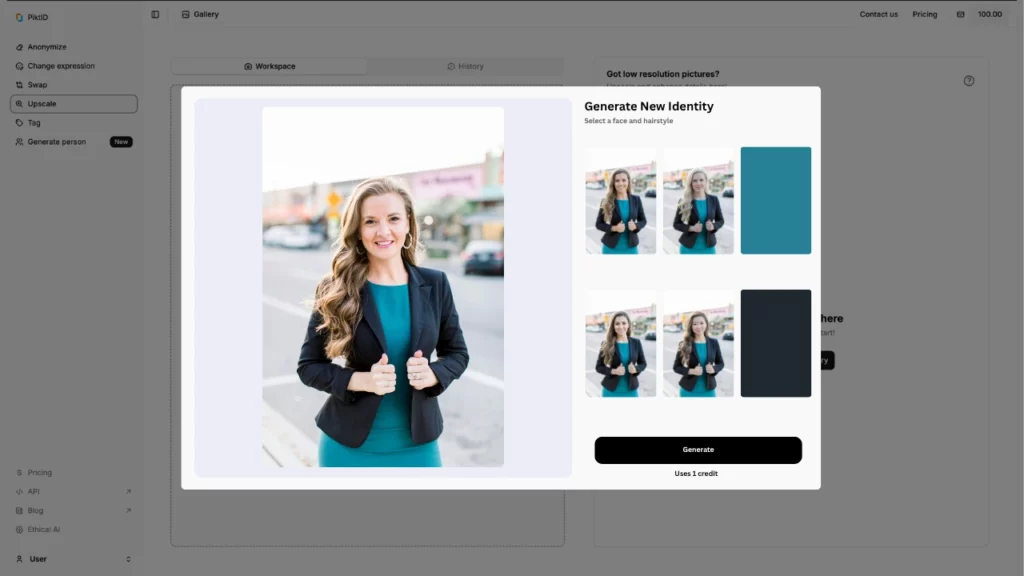Click the credits icon next to 100.00

click(x=963, y=14)
